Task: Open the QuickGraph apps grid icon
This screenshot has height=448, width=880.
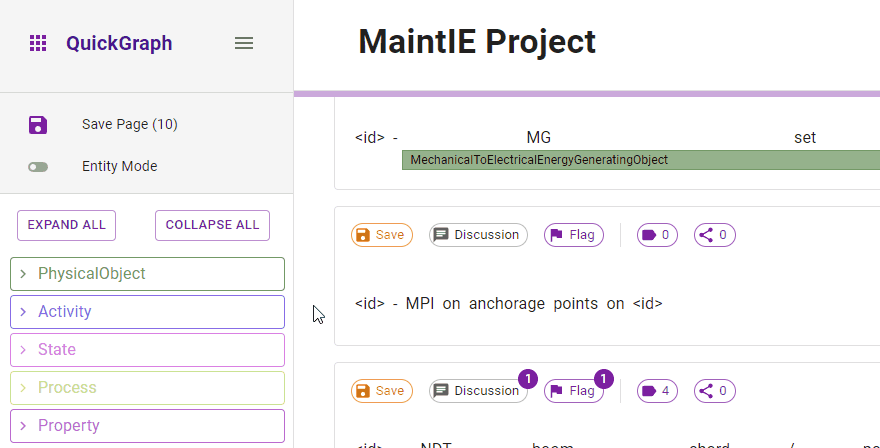Action: click(38, 43)
